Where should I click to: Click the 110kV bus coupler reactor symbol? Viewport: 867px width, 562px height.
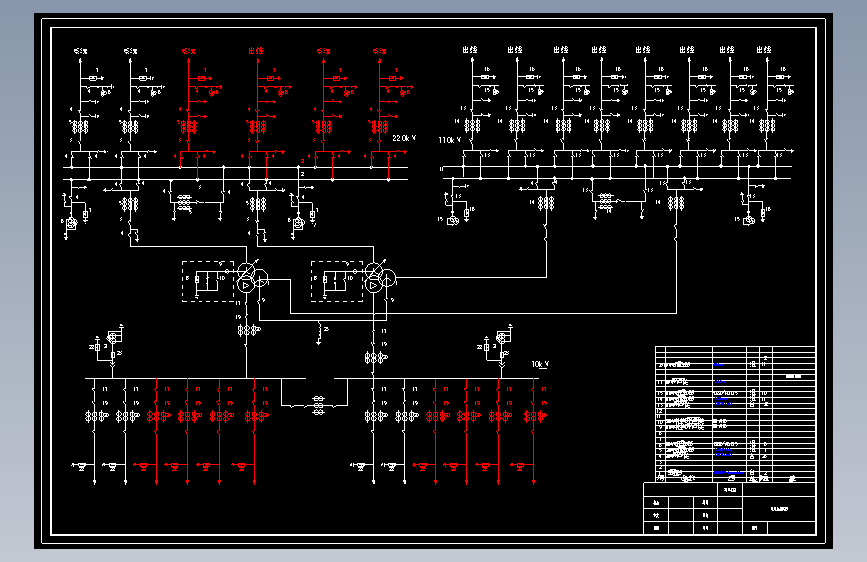606,202
